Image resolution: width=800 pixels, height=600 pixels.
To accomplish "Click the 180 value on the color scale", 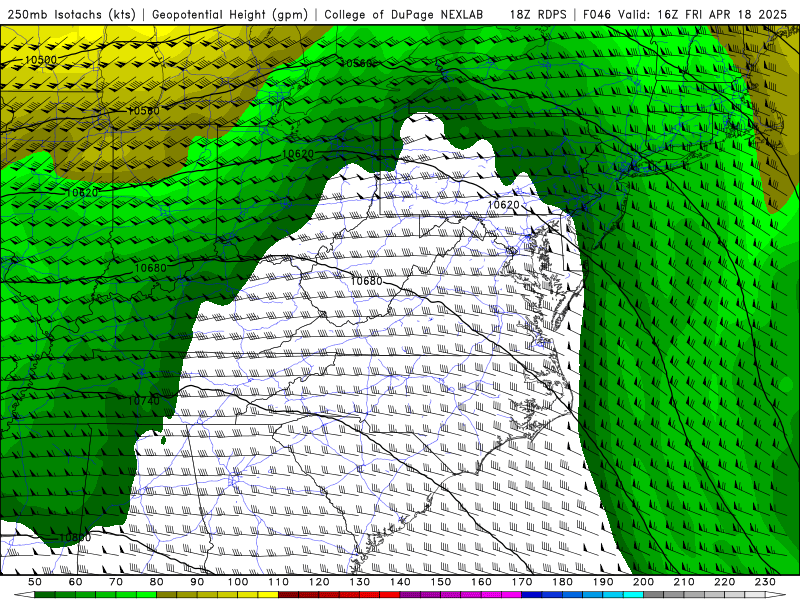I will pyautogui.click(x=562, y=582).
